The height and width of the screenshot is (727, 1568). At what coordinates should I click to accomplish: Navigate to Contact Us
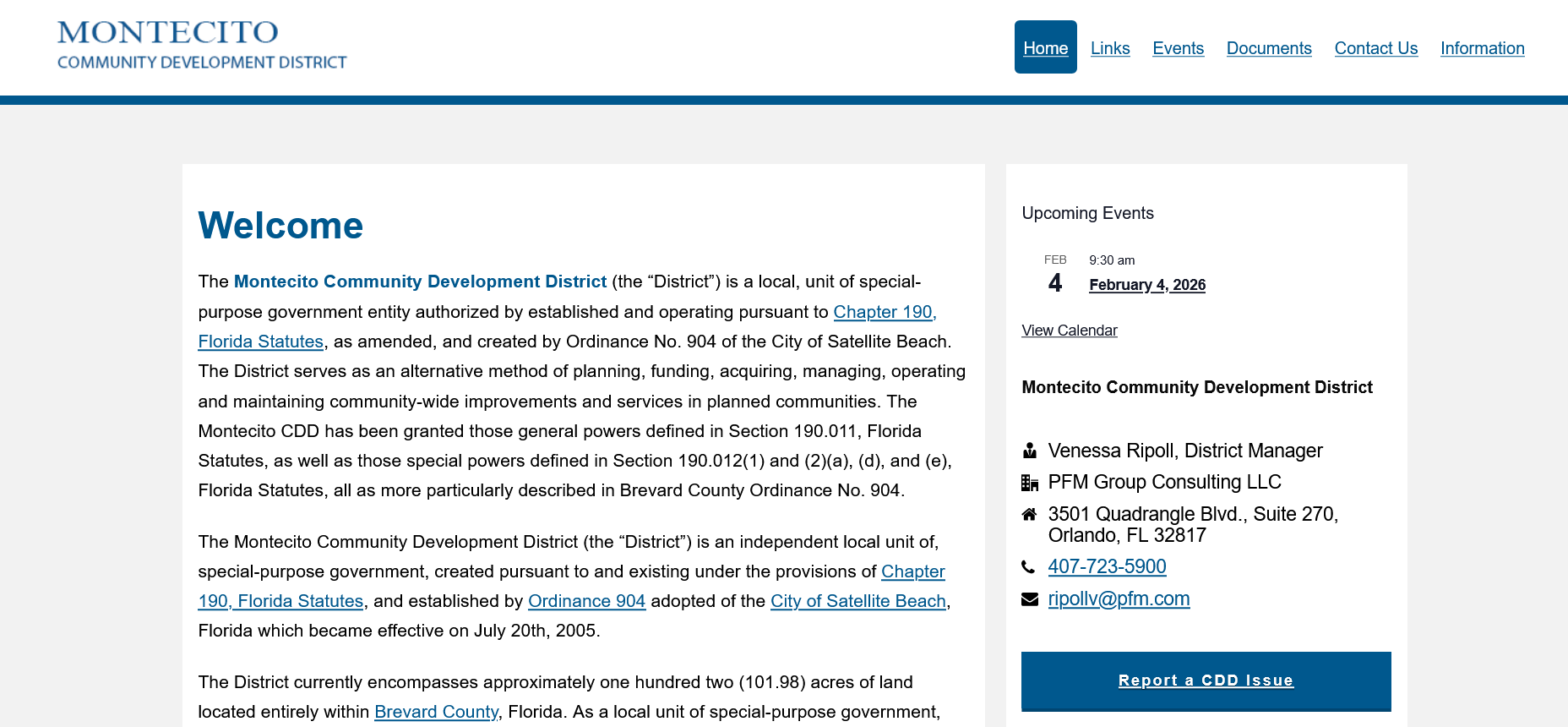(x=1375, y=48)
